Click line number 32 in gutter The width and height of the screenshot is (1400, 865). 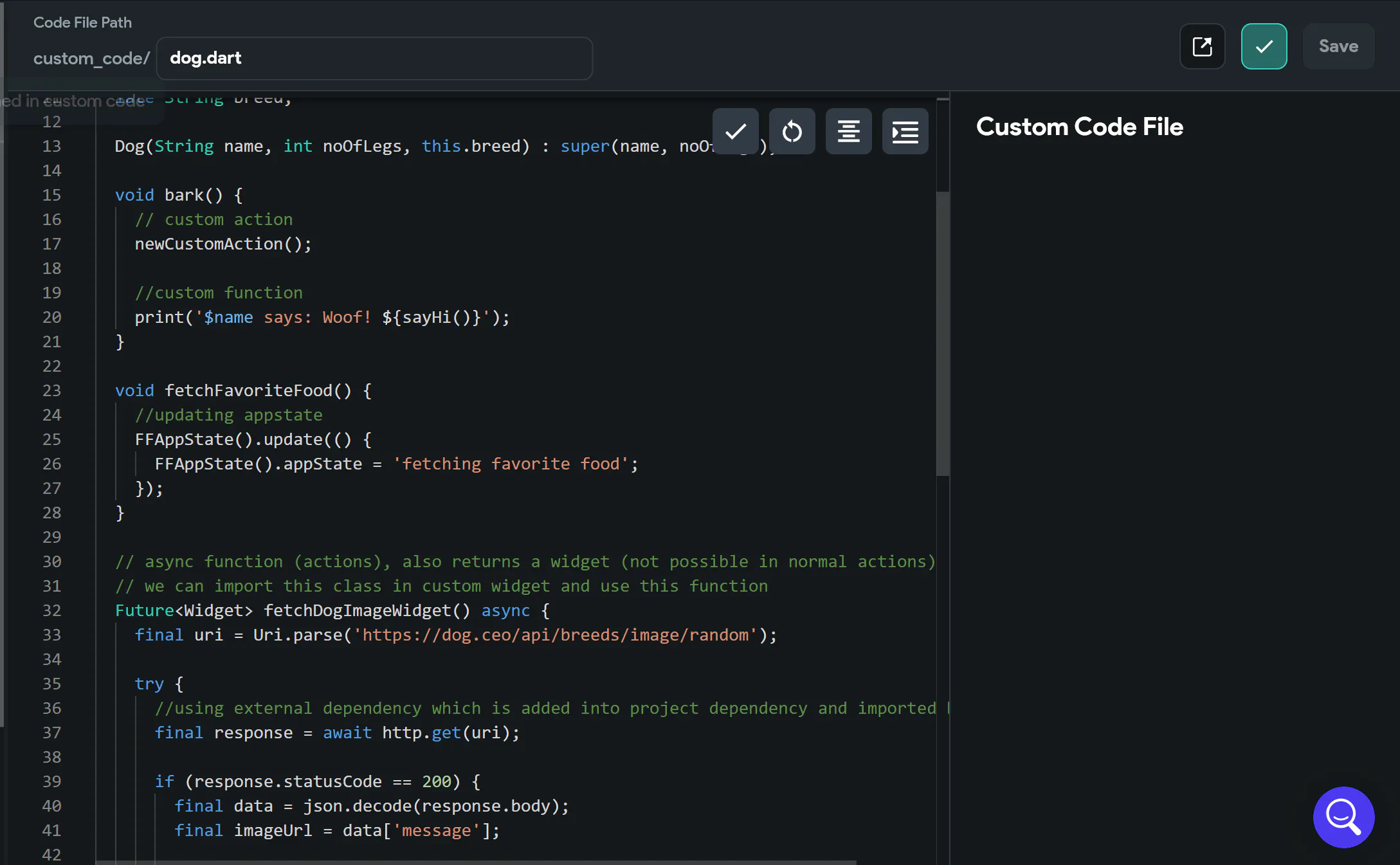(x=51, y=610)
